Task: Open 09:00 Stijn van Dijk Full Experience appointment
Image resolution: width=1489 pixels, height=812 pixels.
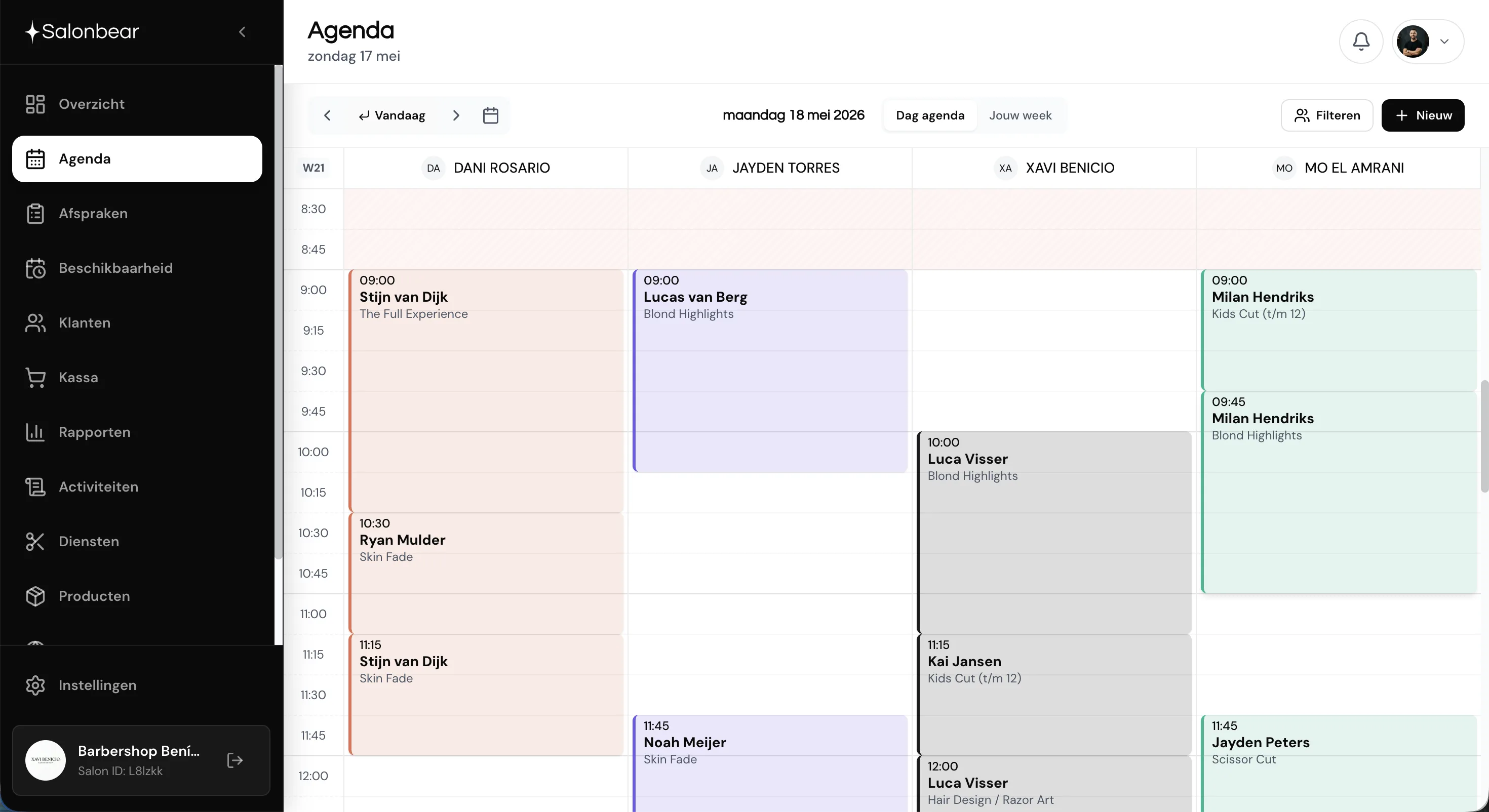Action: click(x=486, y=391)
